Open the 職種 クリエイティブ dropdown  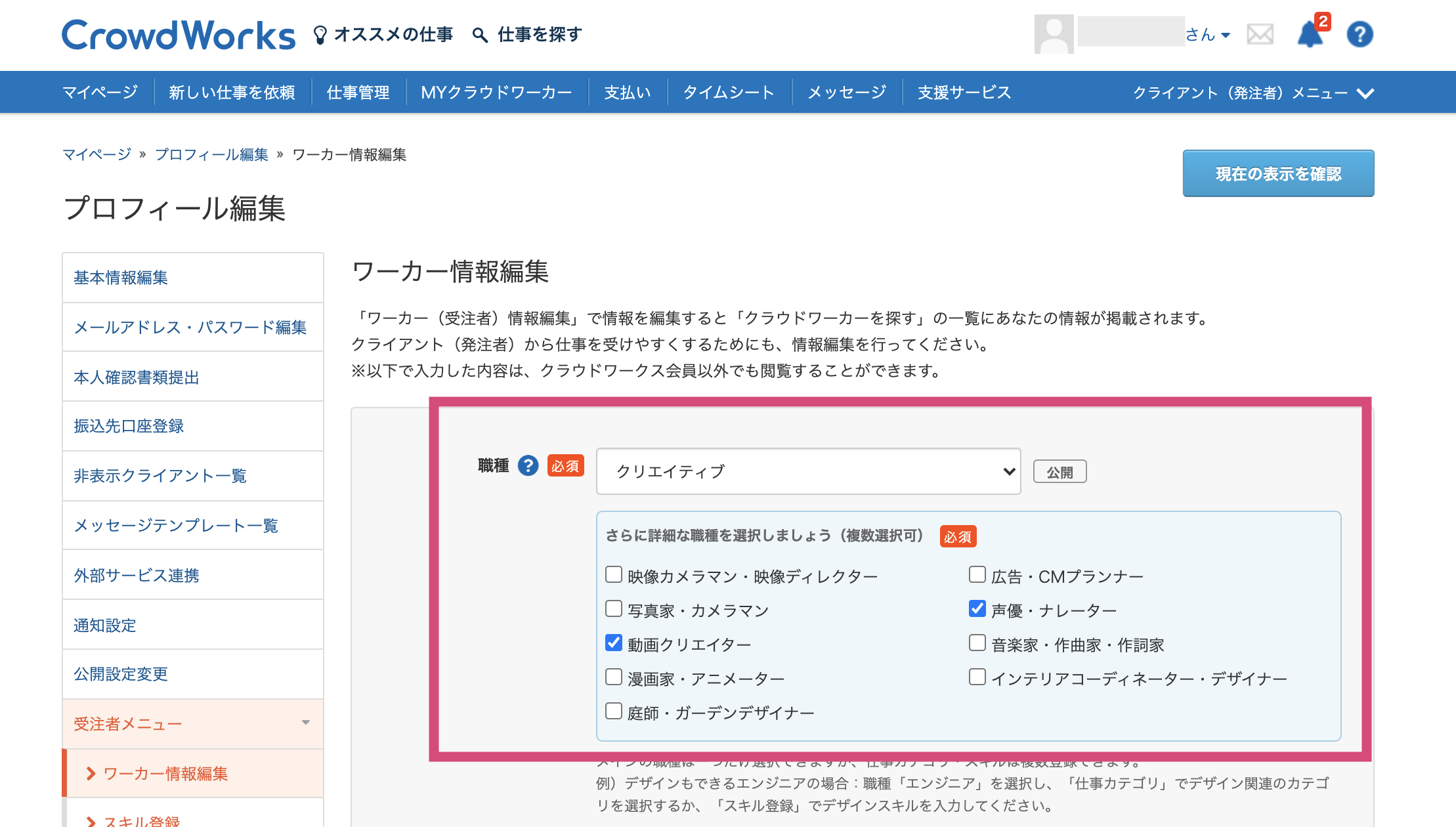pyautogui.click(x=808, y=471)
